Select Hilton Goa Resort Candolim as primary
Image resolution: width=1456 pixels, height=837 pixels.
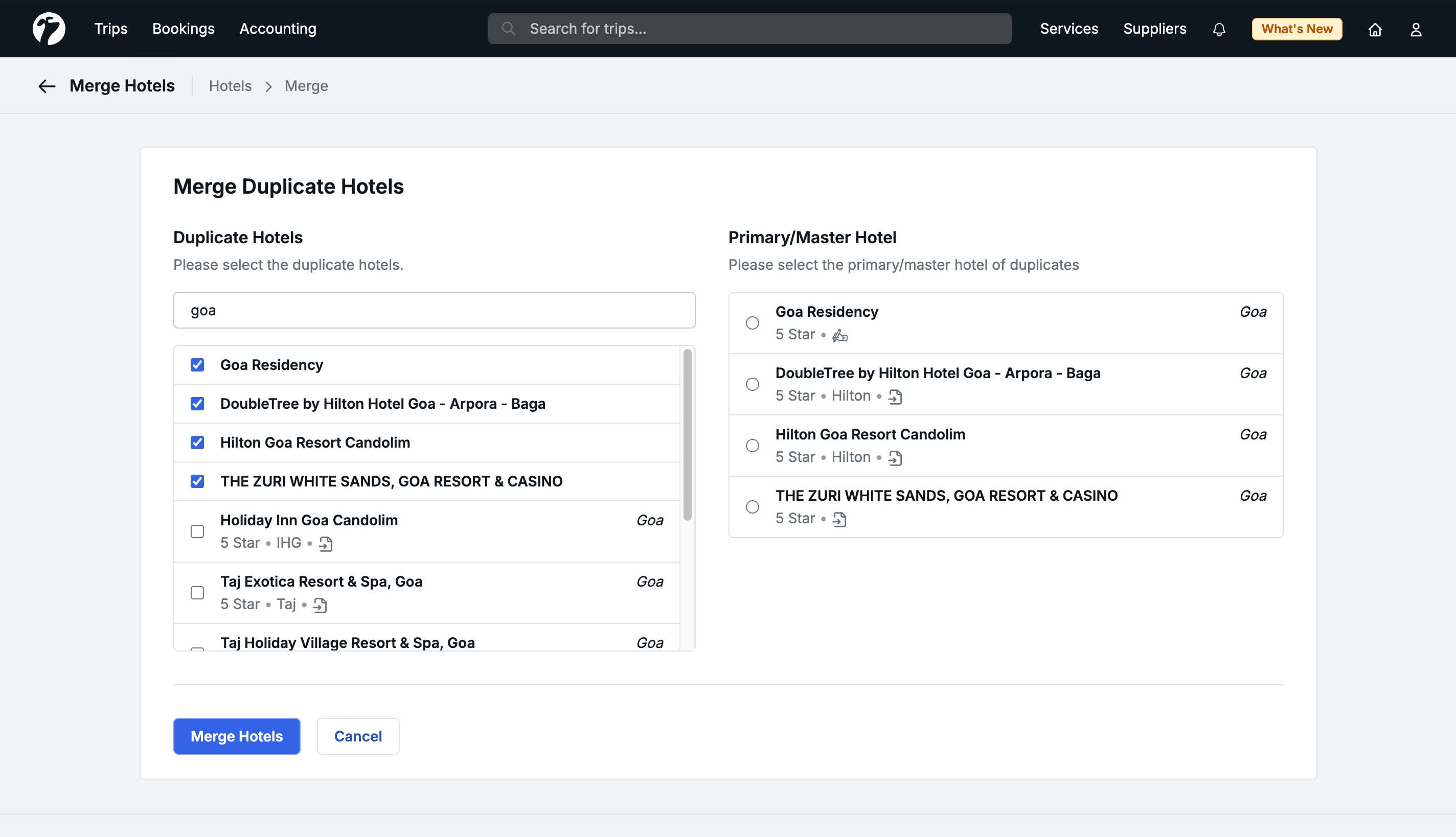coord(752,446)
